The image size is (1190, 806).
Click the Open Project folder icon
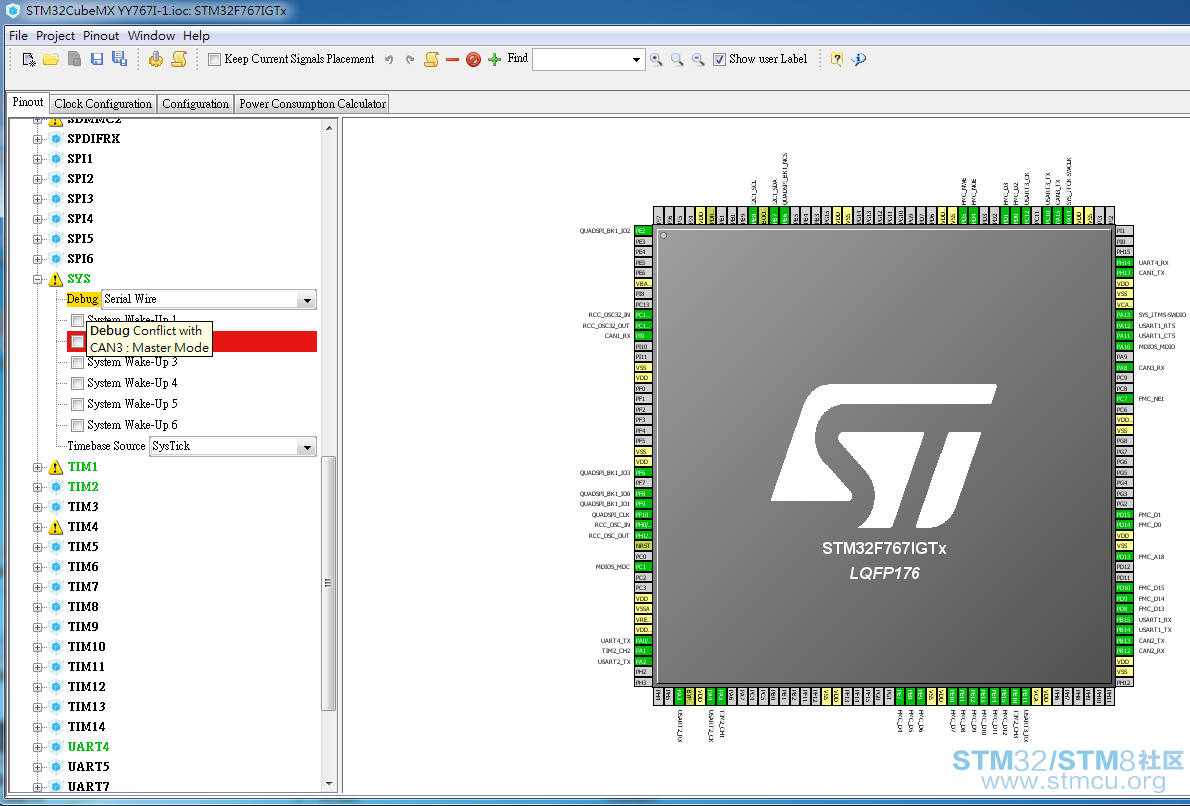pyautogui.click(x=51, y=59)
